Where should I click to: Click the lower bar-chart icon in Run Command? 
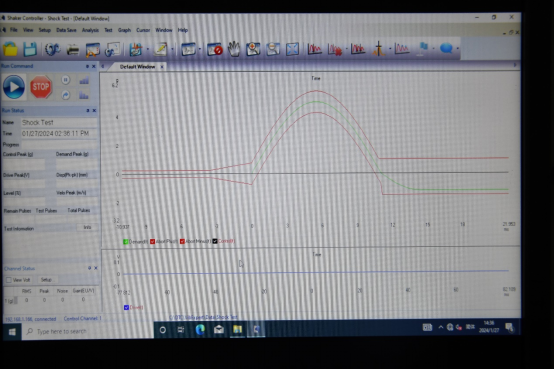[84, 95]
